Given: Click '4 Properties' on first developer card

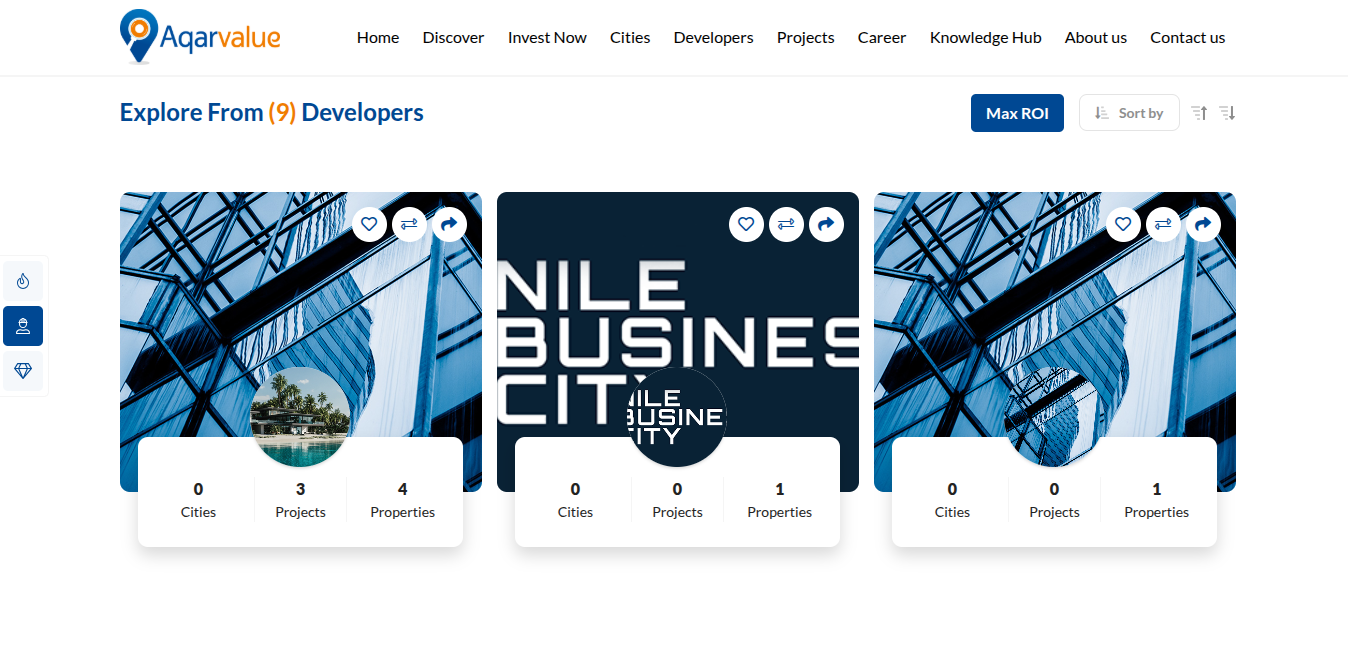Looking at the screenshot, I should tap(403, 500).
